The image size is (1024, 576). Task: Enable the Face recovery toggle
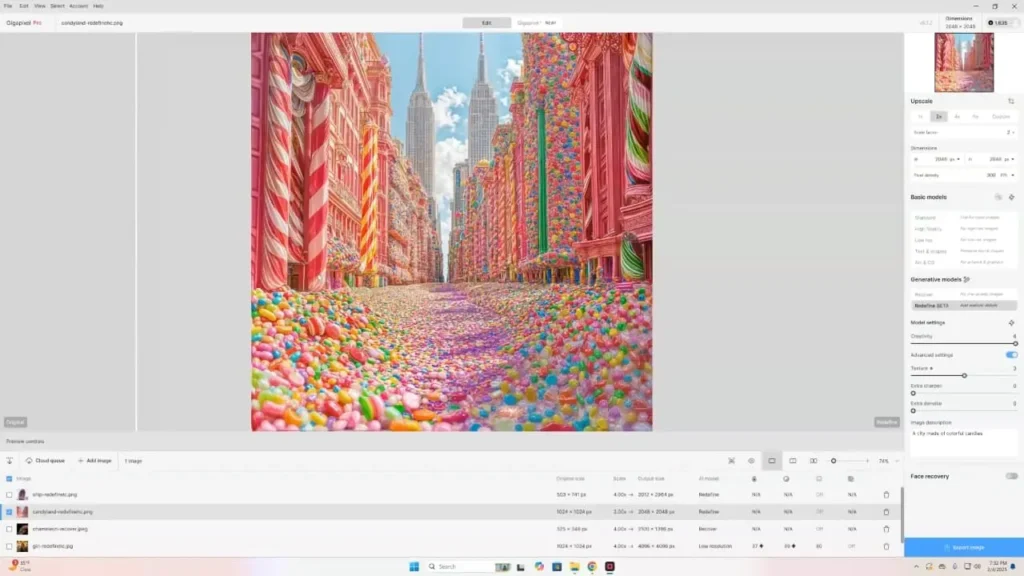pyautogui.click(x=1011, y=476)
